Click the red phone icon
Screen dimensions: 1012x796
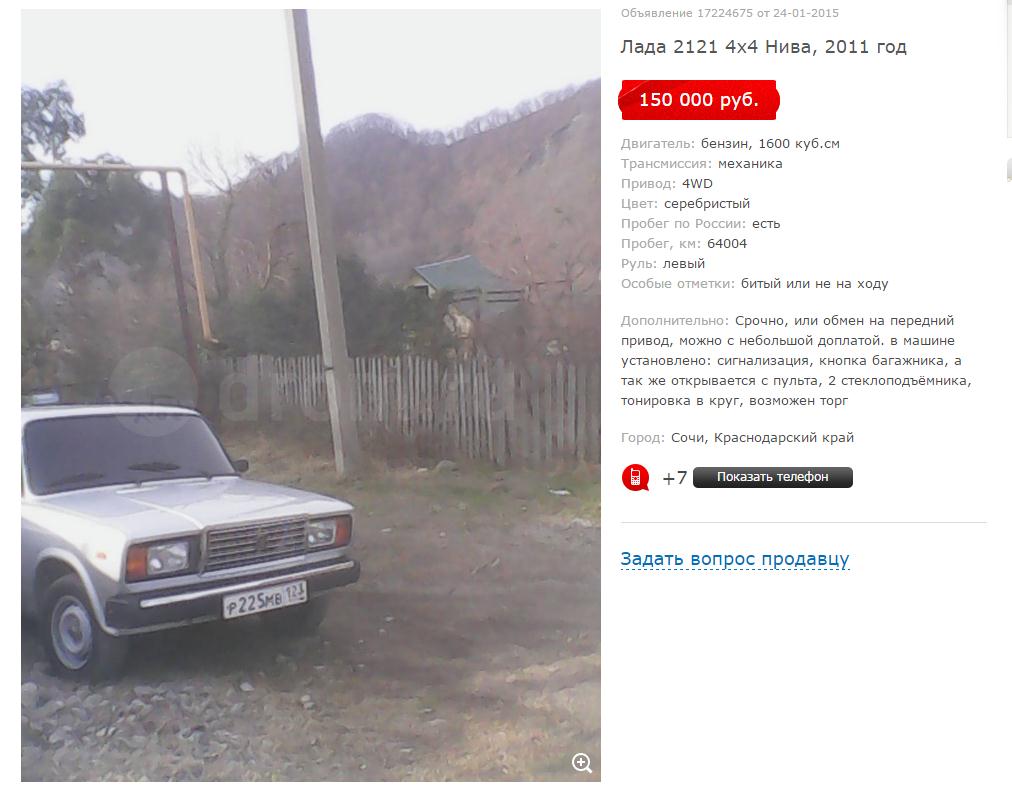point(636,478)
